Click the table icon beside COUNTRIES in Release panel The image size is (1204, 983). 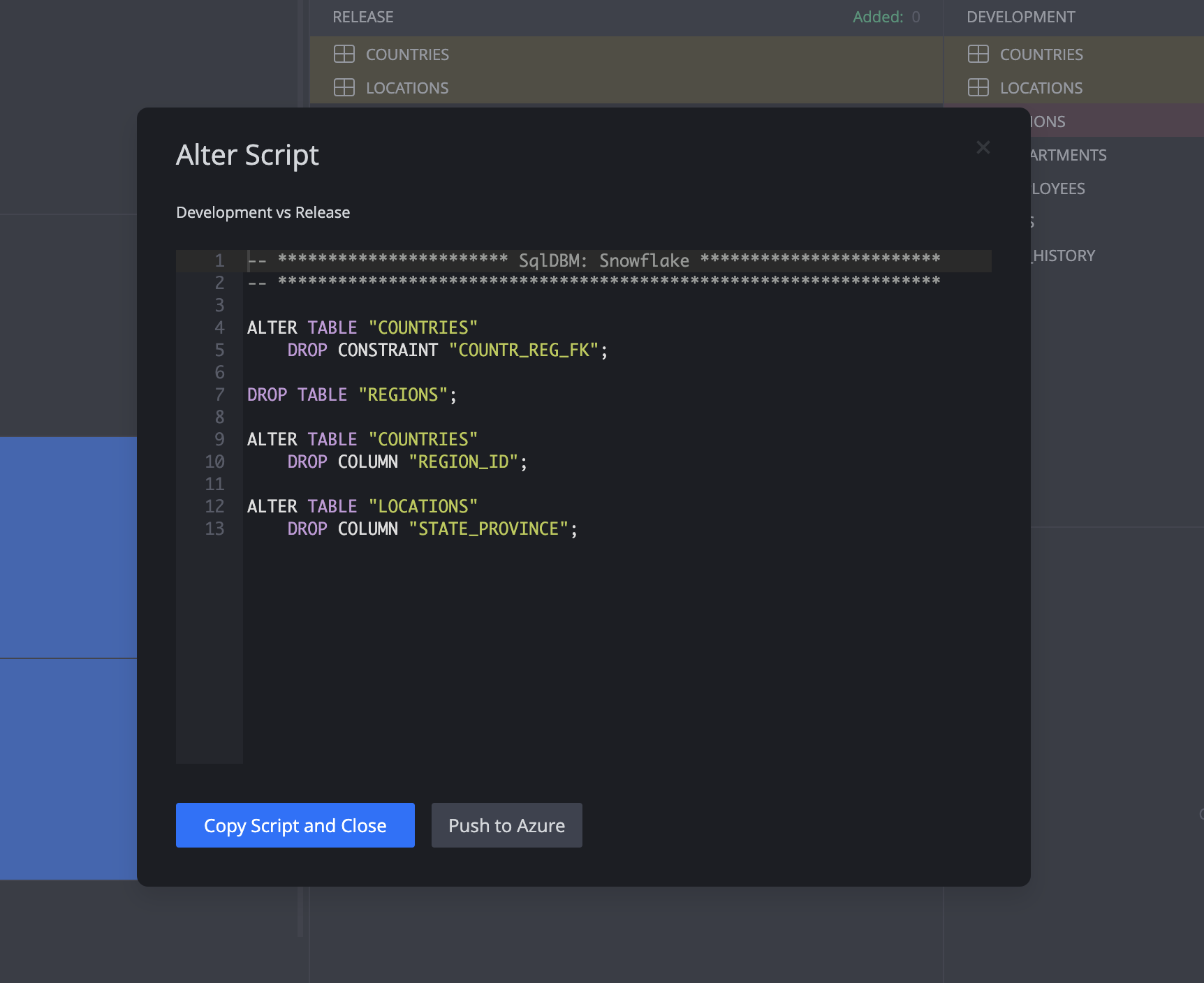coord(344,54)
